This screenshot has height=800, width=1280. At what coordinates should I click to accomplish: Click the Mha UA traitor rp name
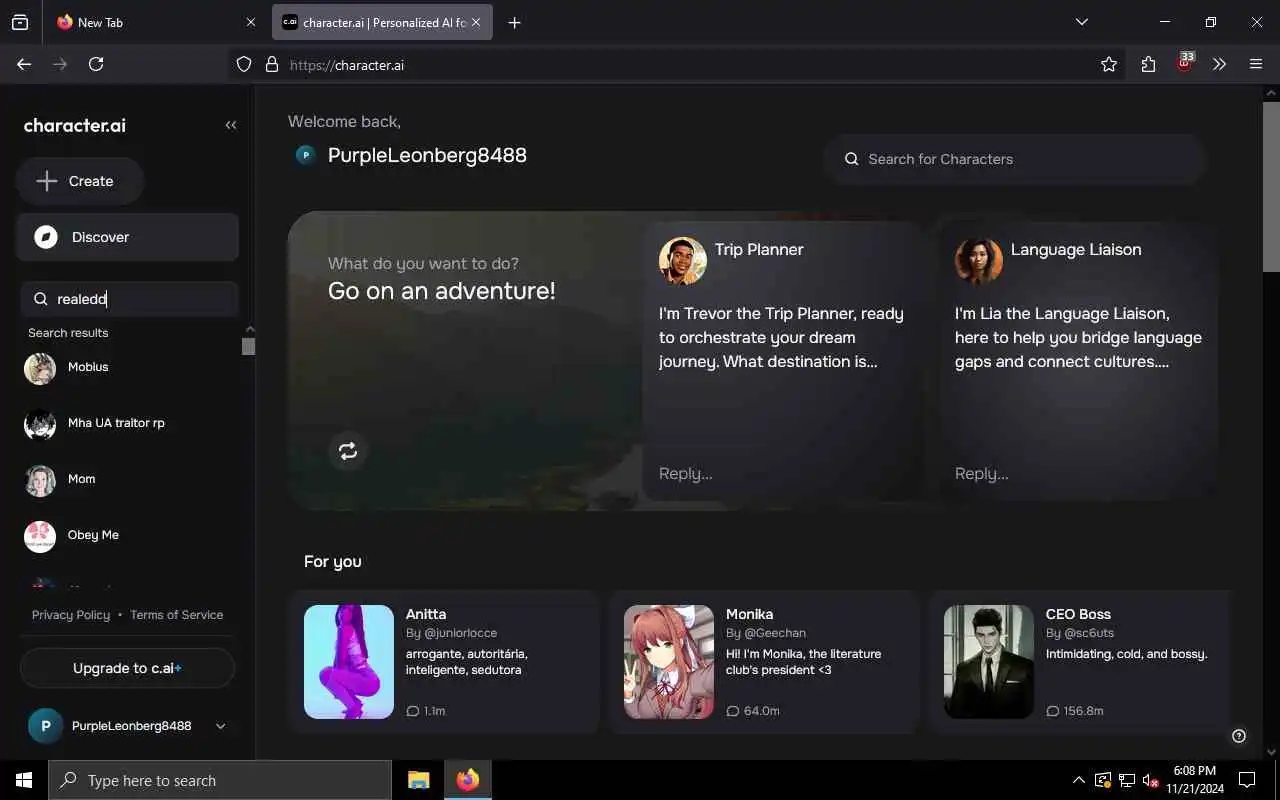click(116, 423)
